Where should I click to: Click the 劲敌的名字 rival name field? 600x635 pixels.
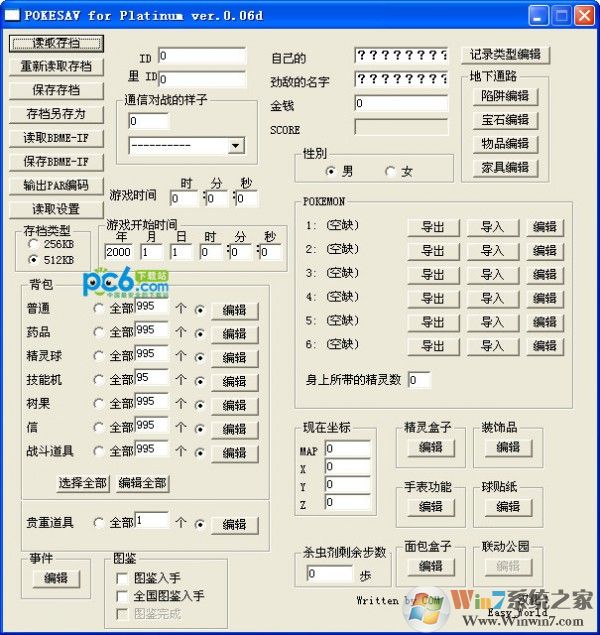401,79
